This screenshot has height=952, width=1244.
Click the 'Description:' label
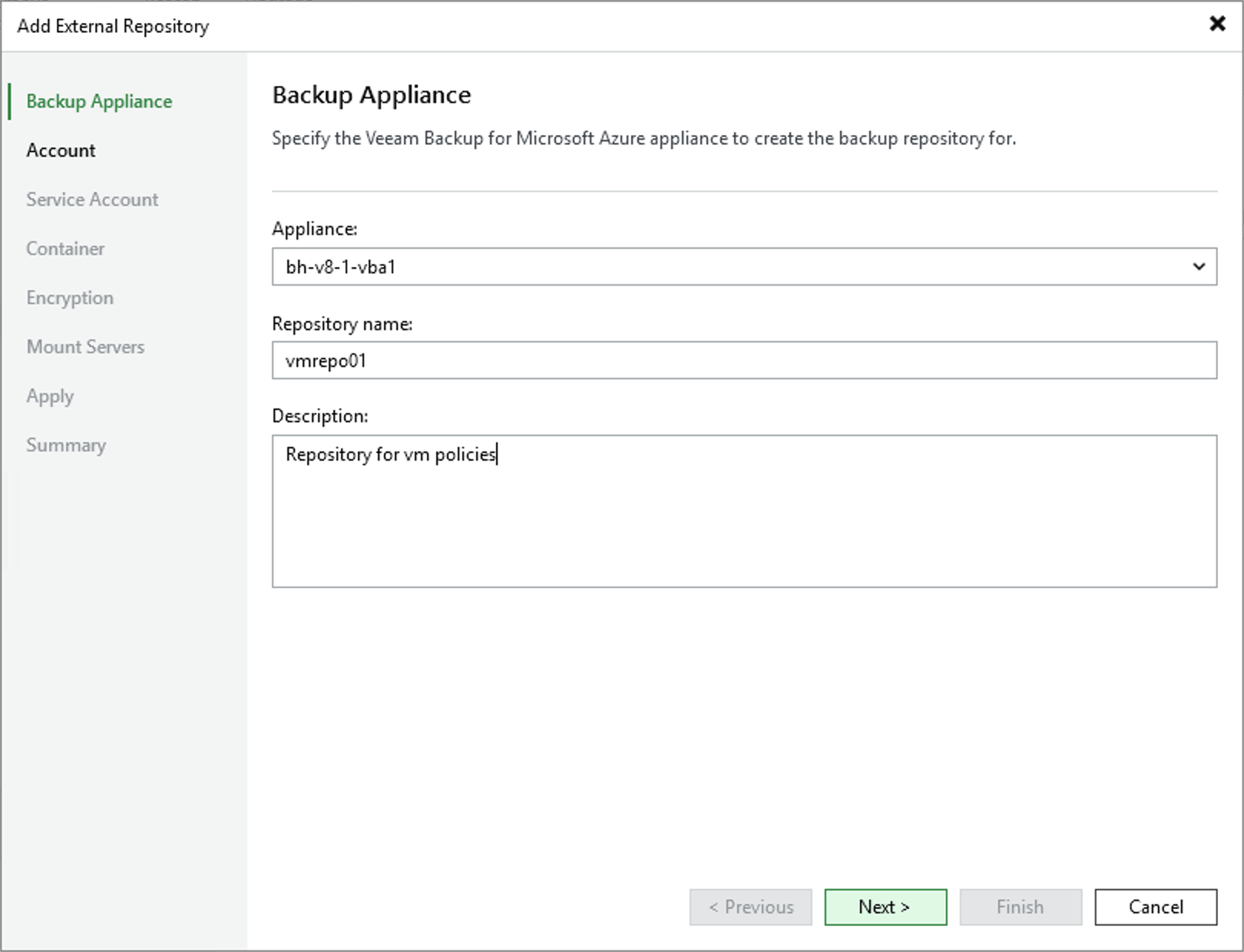(x=320, y=416)
